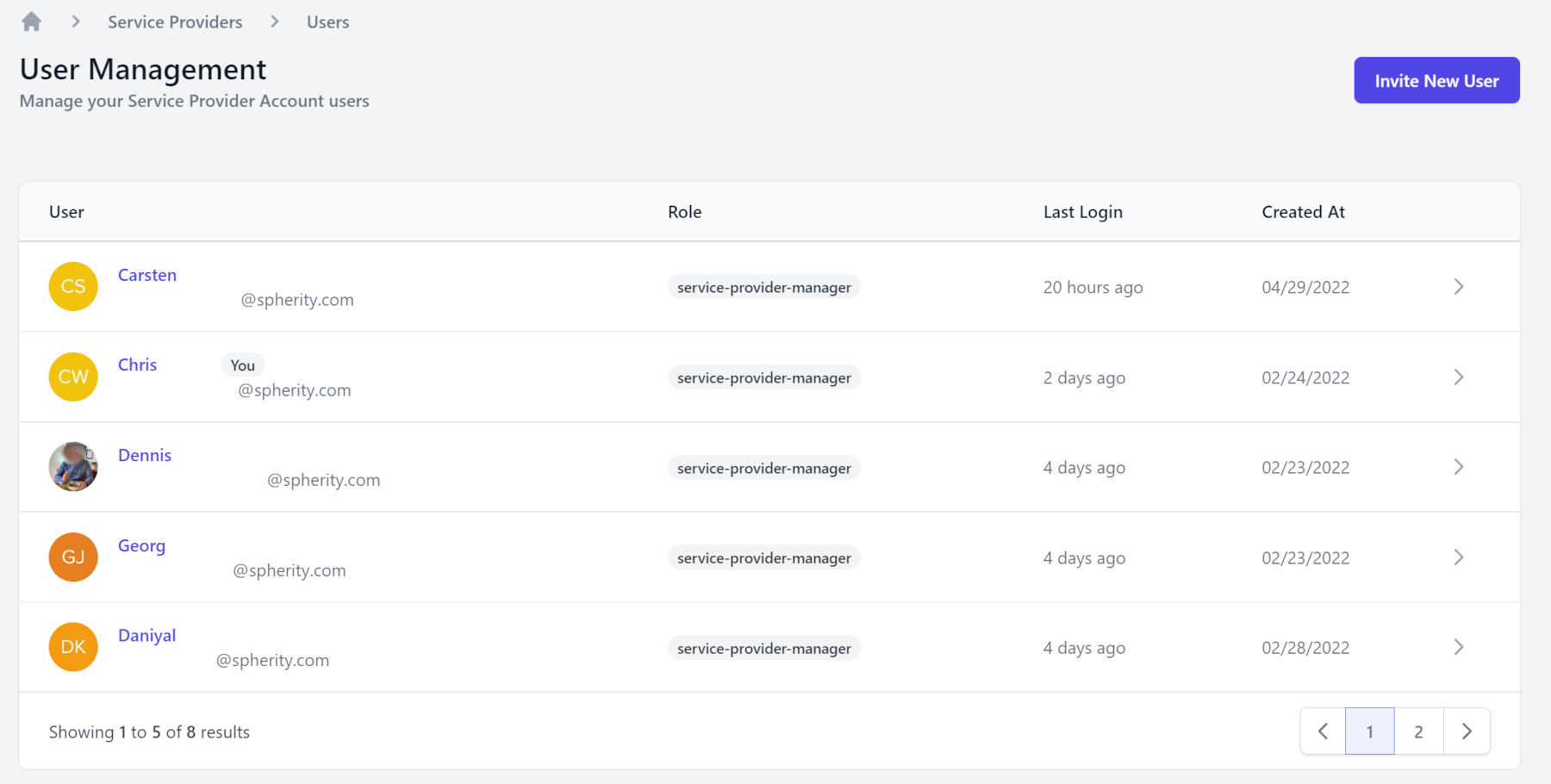Select Users in the breadcrumb trail

point(327,22)
